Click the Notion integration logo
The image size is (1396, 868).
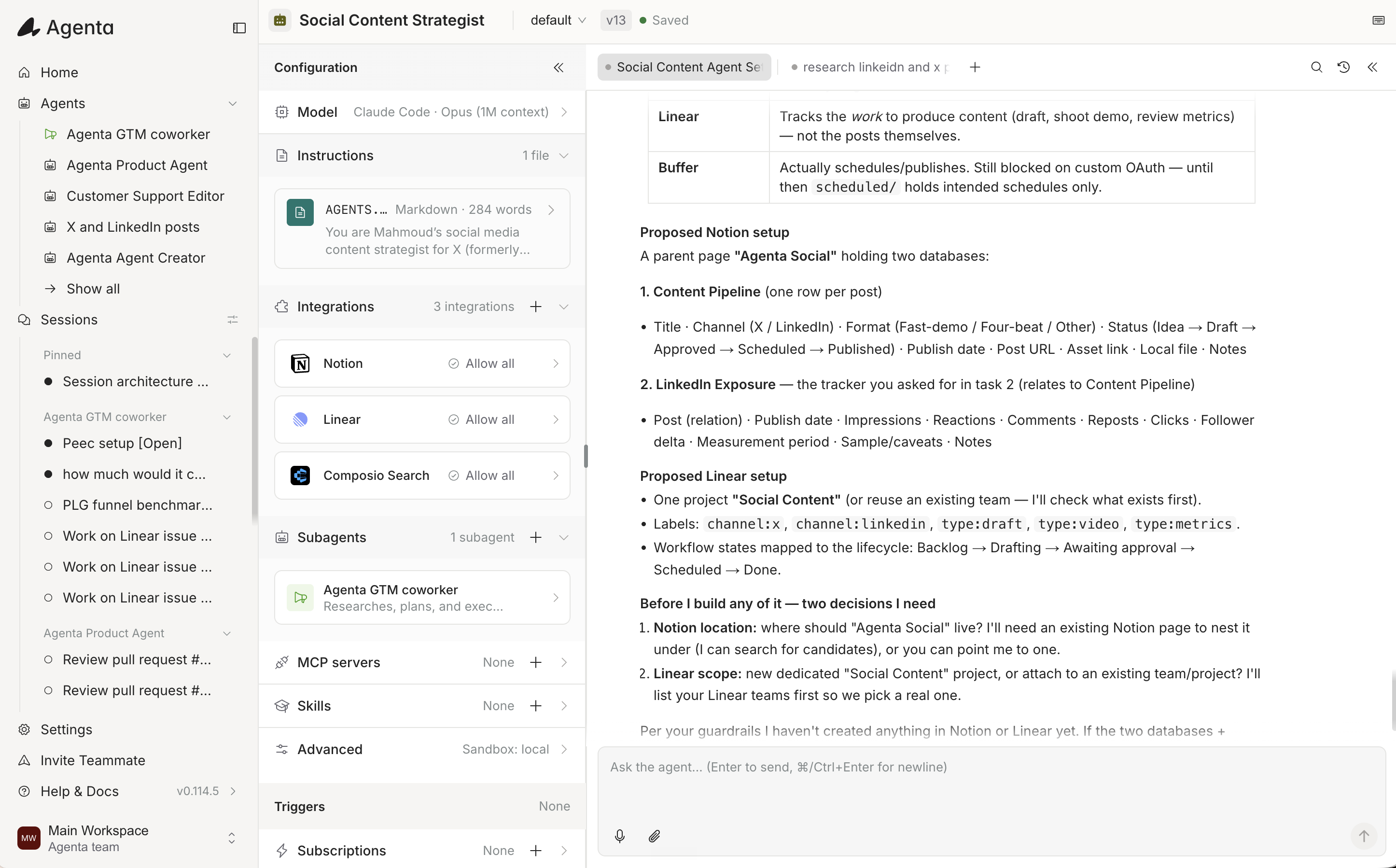[x=300, y=364]
